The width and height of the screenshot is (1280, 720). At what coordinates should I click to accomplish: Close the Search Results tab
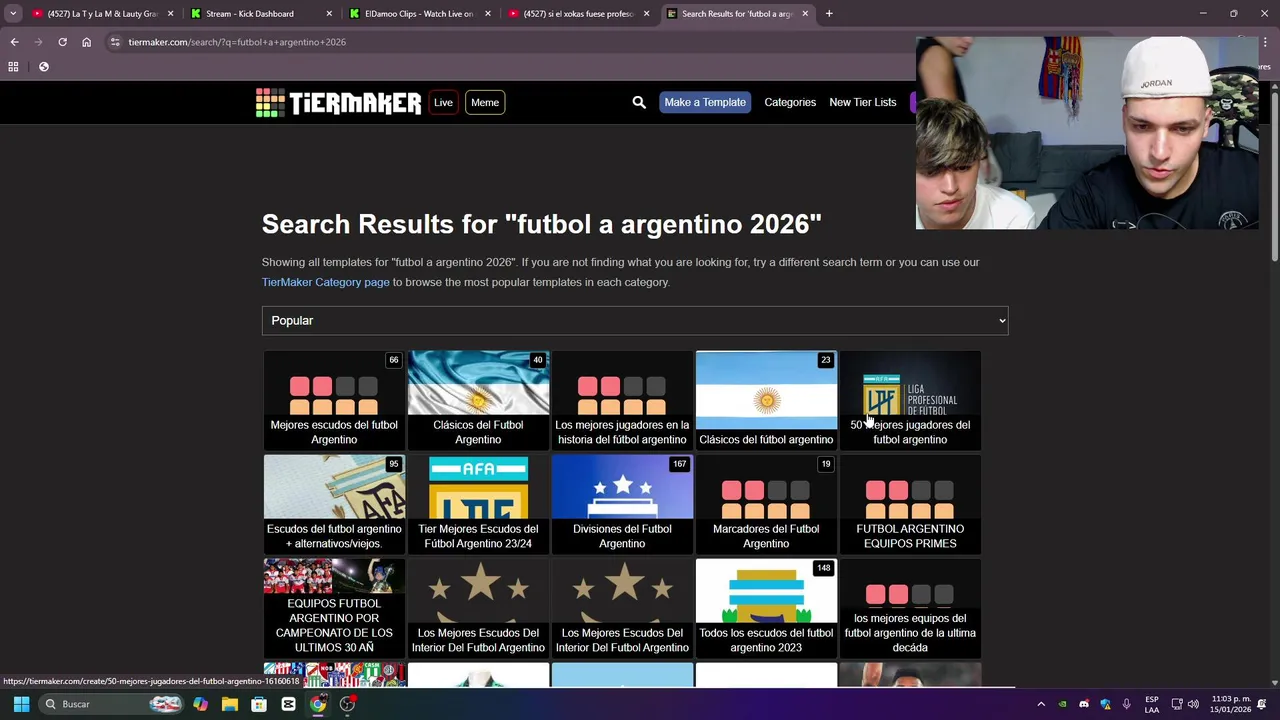[805, 14]
